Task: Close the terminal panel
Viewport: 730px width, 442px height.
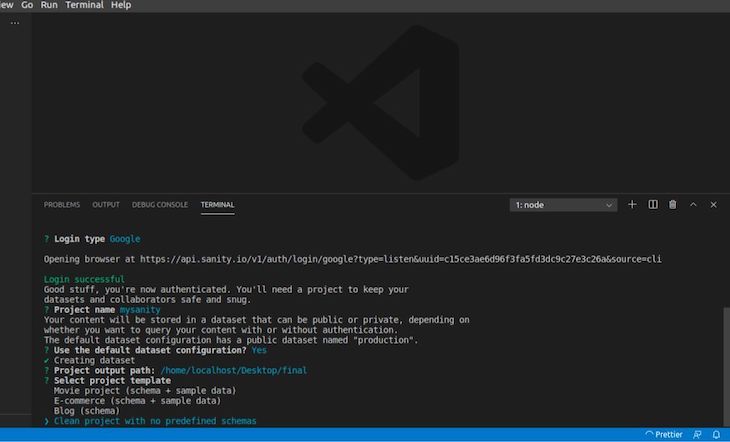Action: coord(713,205)
